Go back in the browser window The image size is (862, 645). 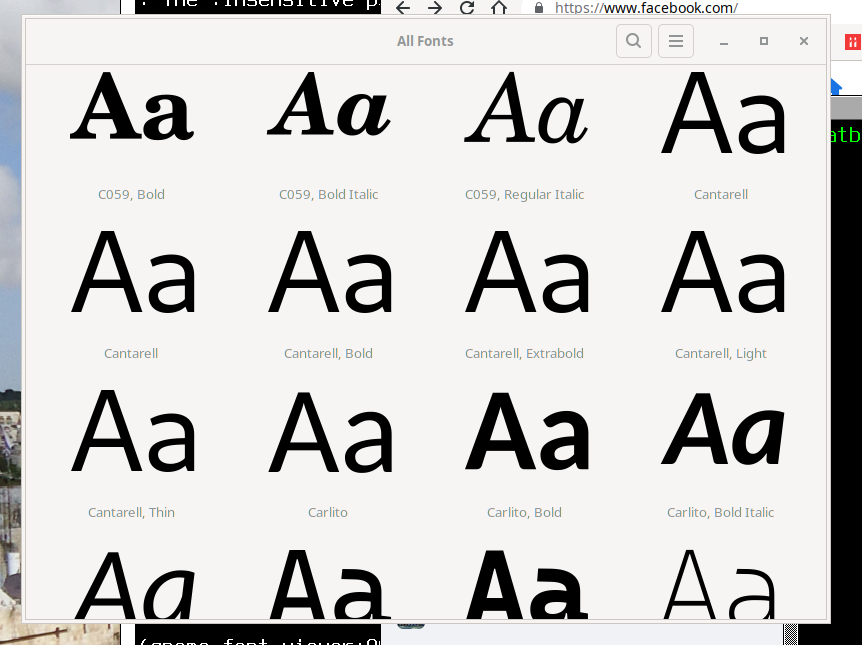click(x=403, y=8)
